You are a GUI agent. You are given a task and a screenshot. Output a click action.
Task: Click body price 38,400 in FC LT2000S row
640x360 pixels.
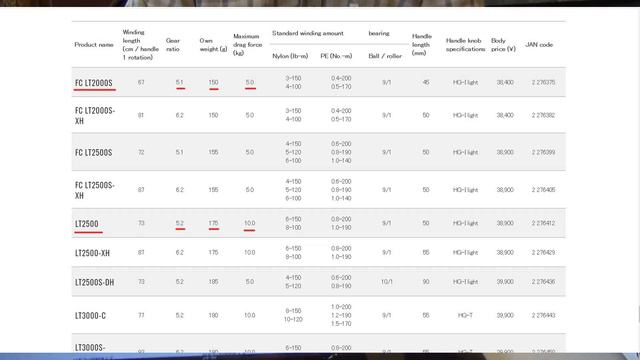click(505, 82)
